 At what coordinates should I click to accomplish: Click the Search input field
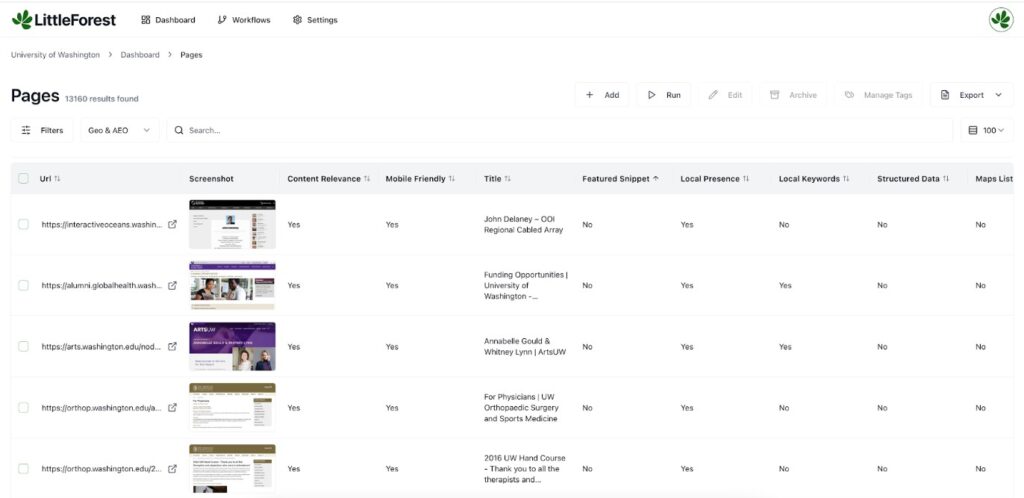tap(560, 130)
